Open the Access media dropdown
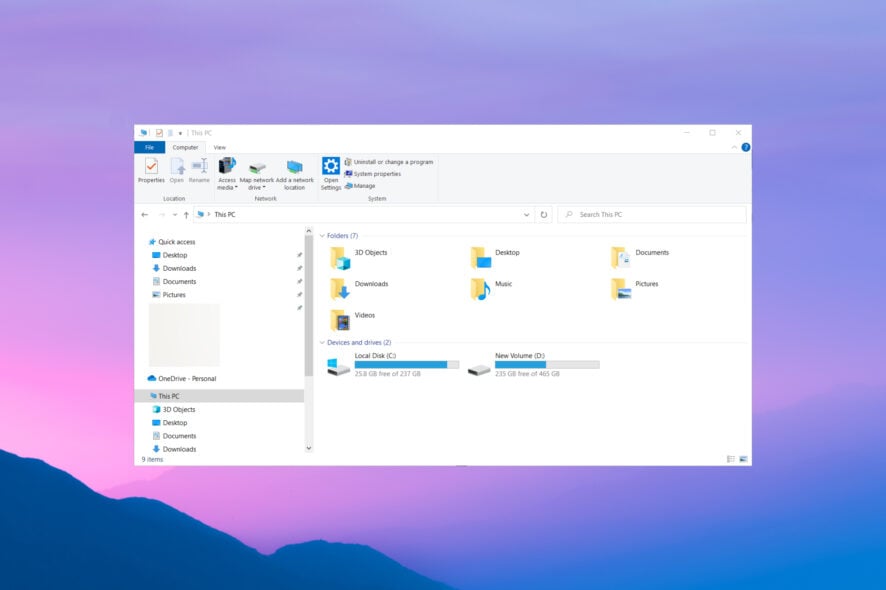The image size is (886, 590). 227,173
